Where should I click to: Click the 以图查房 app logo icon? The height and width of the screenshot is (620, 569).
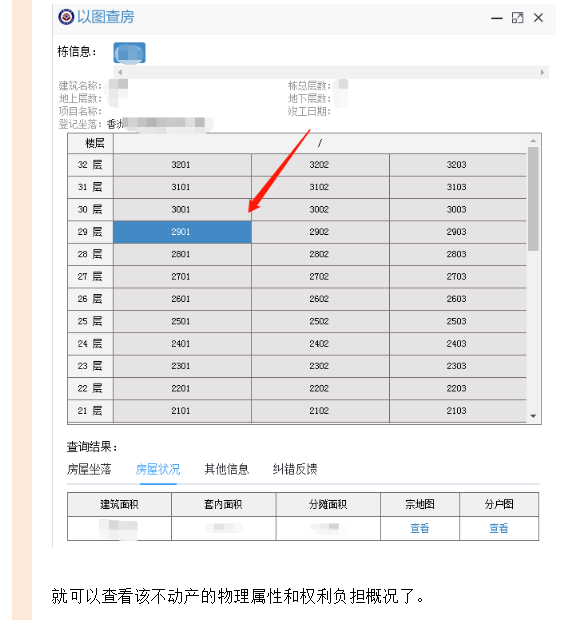tap(66, 17)
